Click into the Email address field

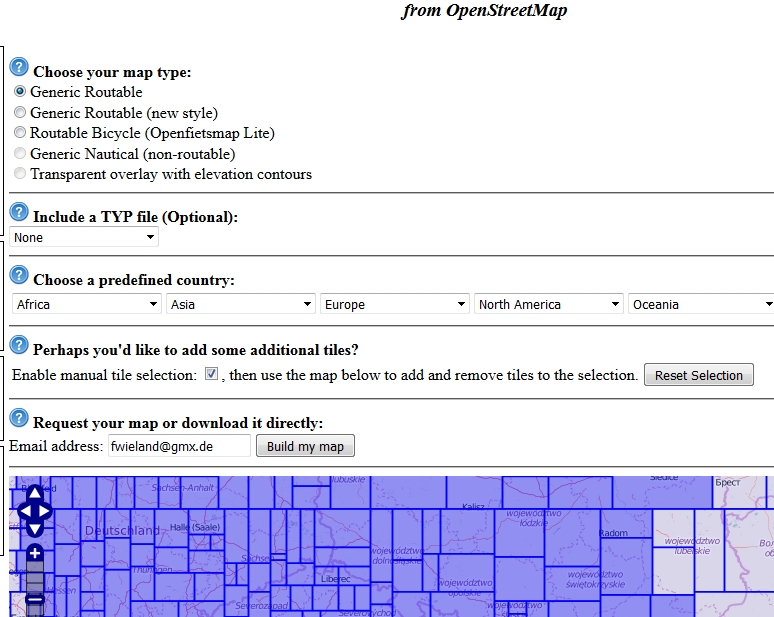pyautogui.click(x=179, y=446)
